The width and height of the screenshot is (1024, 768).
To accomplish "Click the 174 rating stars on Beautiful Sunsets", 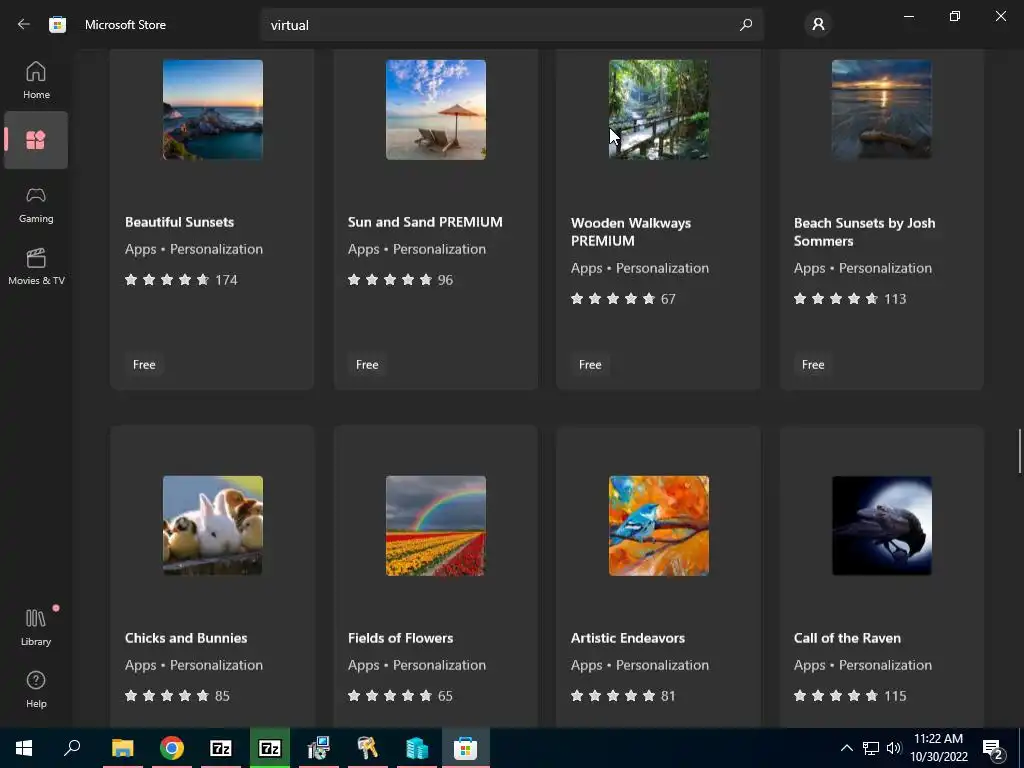I will [x=181, y=280].
